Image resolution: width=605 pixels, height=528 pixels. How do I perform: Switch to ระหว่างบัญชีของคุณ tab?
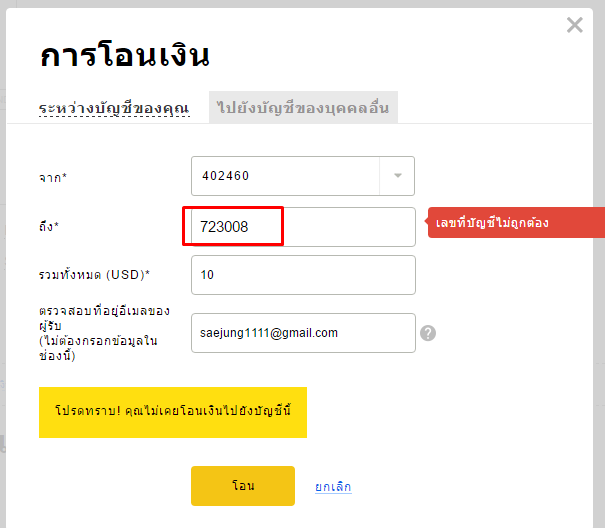click(114, 108)
